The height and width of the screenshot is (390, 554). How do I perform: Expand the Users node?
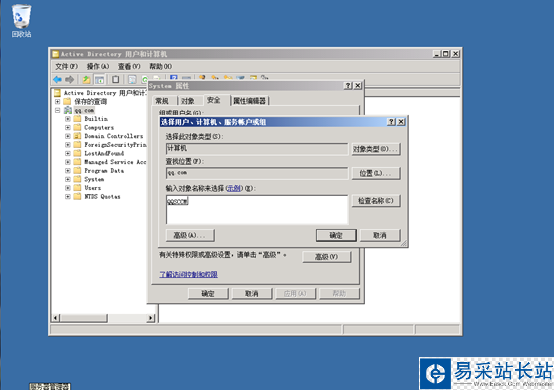[x=67, y=188]
